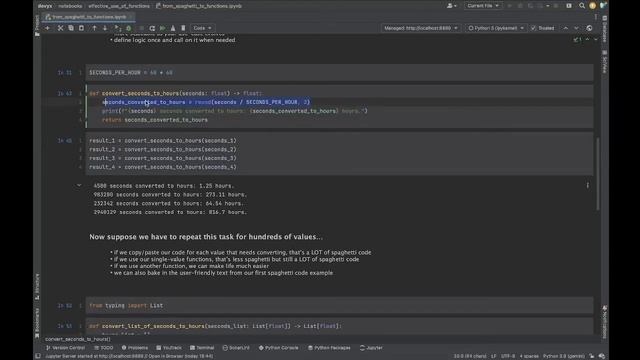Go to next highlighted error chevron
This screenshot has width=640, height=360.
pos(596,40)
